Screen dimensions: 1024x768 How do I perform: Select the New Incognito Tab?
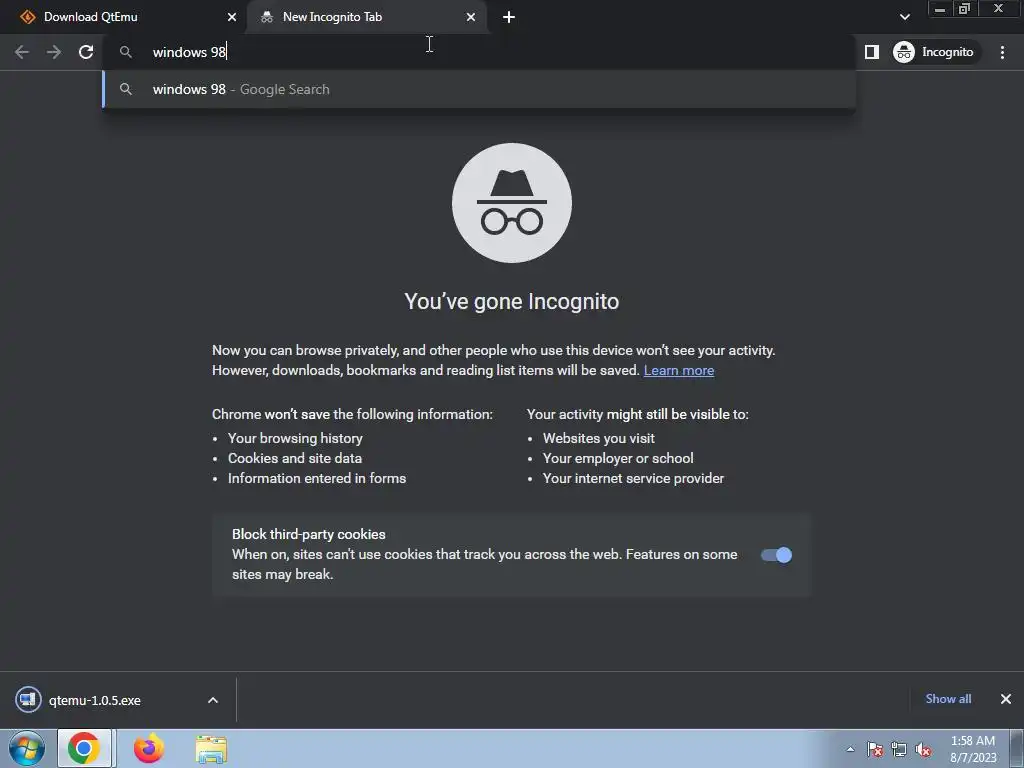366,17
